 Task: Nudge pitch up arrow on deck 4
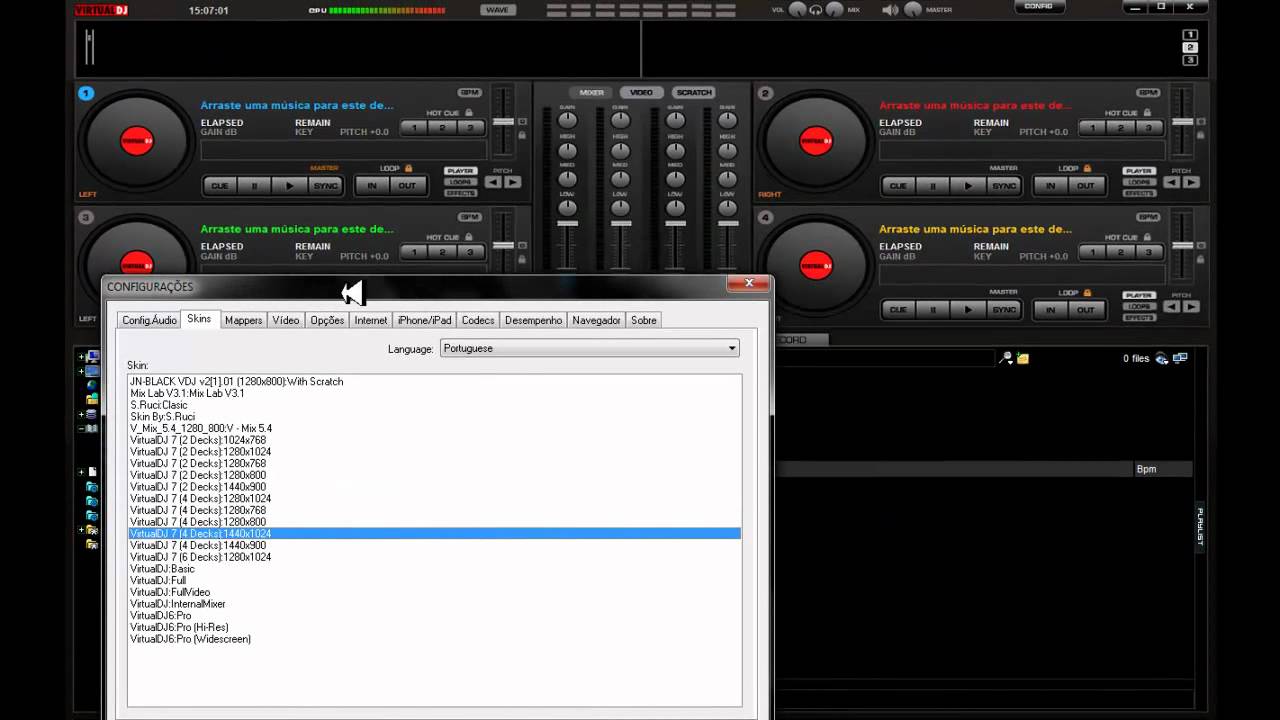[1191, 306]
